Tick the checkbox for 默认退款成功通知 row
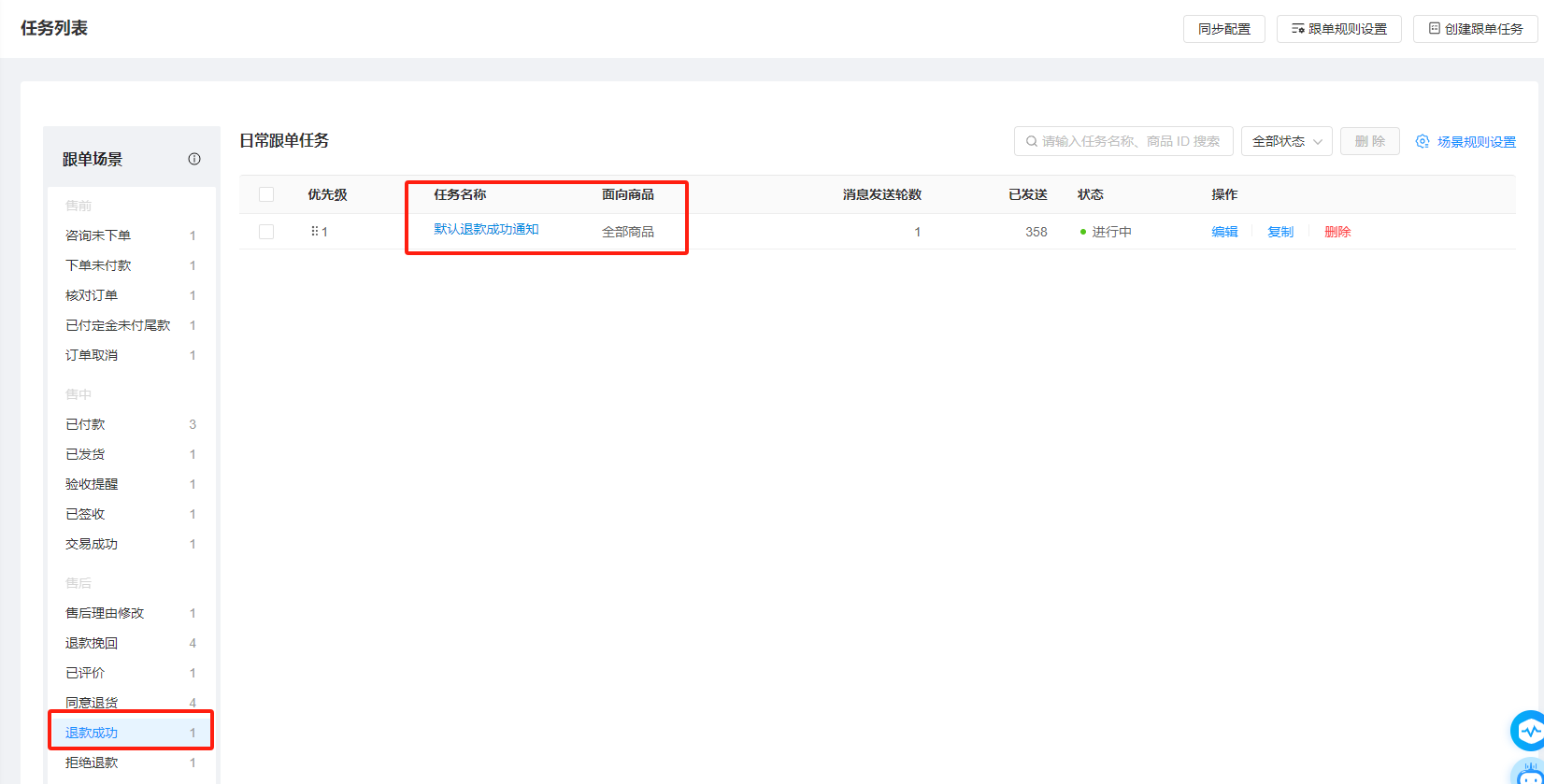This screenshot has width=1544, height=784. click(x=266, y=232)
